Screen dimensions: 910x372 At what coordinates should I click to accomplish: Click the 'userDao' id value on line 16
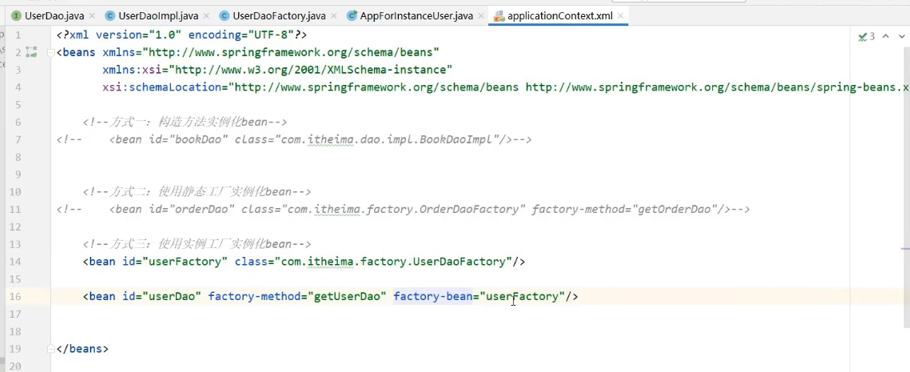tap(172, 297)
